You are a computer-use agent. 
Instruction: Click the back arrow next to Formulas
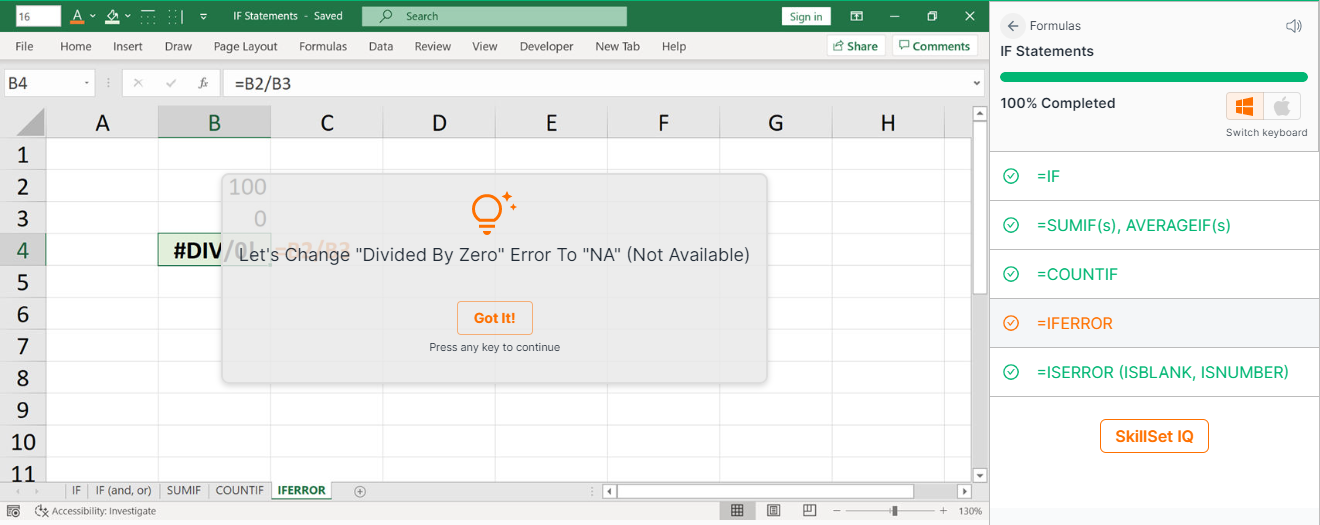pos(1013,26)
